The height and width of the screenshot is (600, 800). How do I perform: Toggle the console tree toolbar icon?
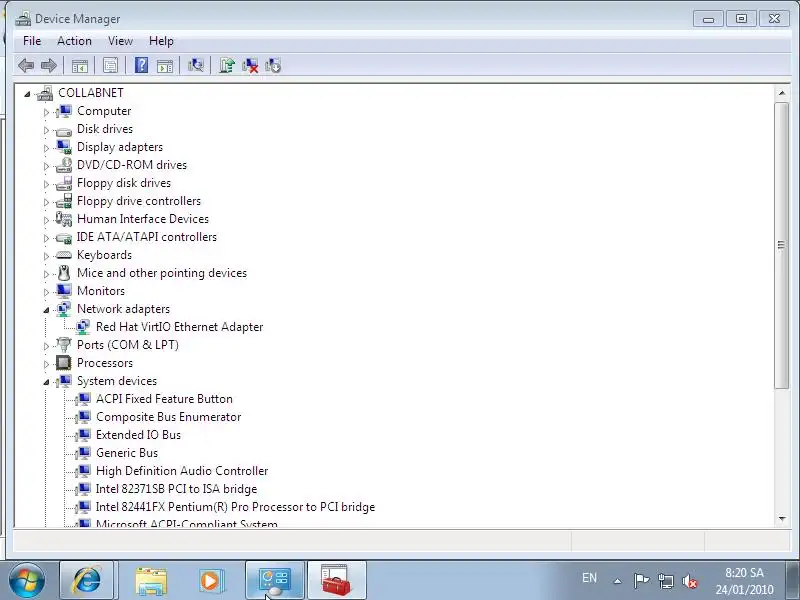tap(80, 66)
